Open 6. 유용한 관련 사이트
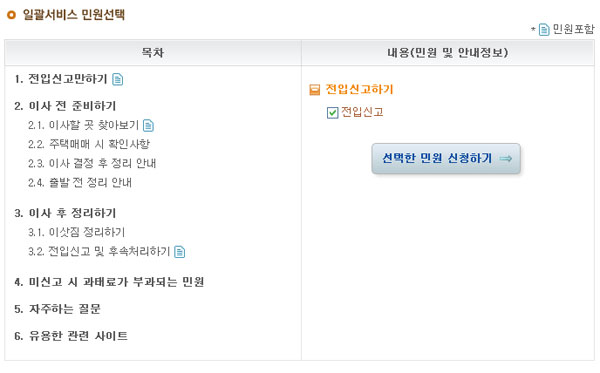The image size is (600, 373). (x=71, y=336)
